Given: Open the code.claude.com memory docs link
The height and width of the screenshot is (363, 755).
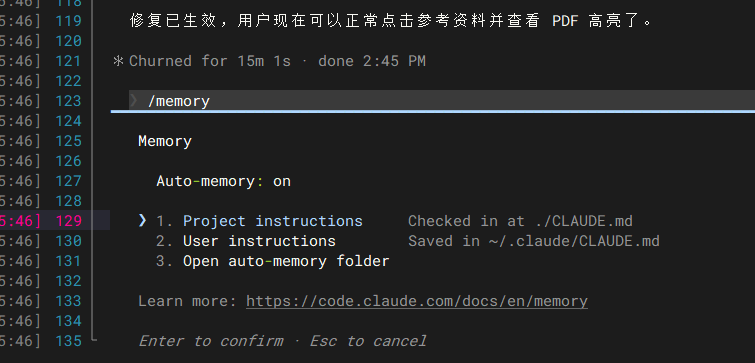Looking at the screenshot, I should pos(417,301).
